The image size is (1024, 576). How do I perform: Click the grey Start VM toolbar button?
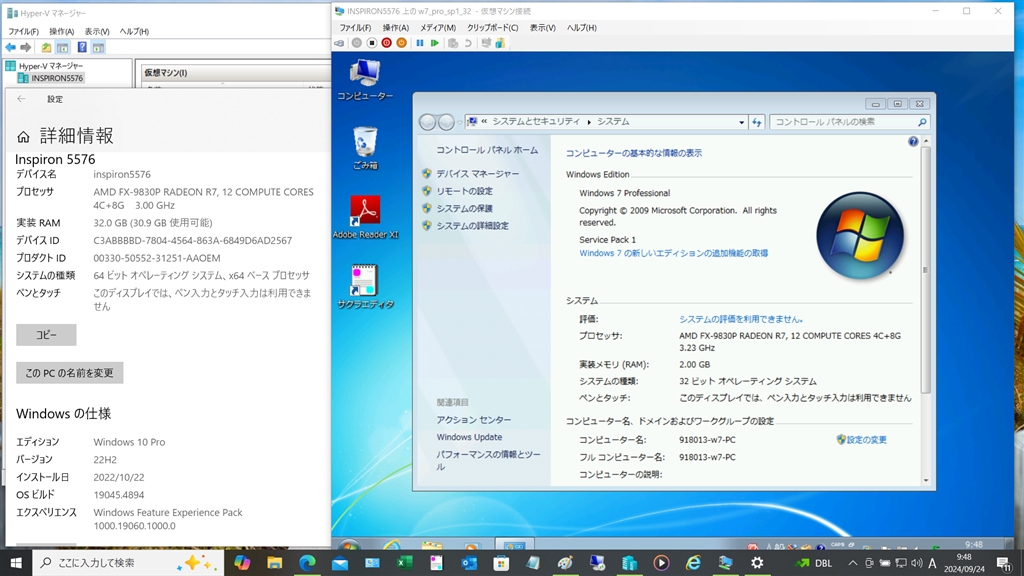coord(357,43)
